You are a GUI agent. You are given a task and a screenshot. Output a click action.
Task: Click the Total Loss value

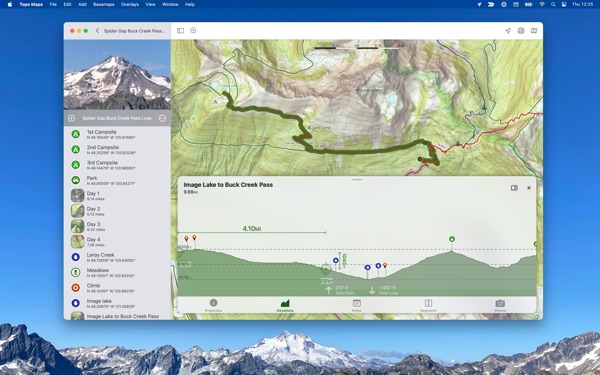click(387, 288)
